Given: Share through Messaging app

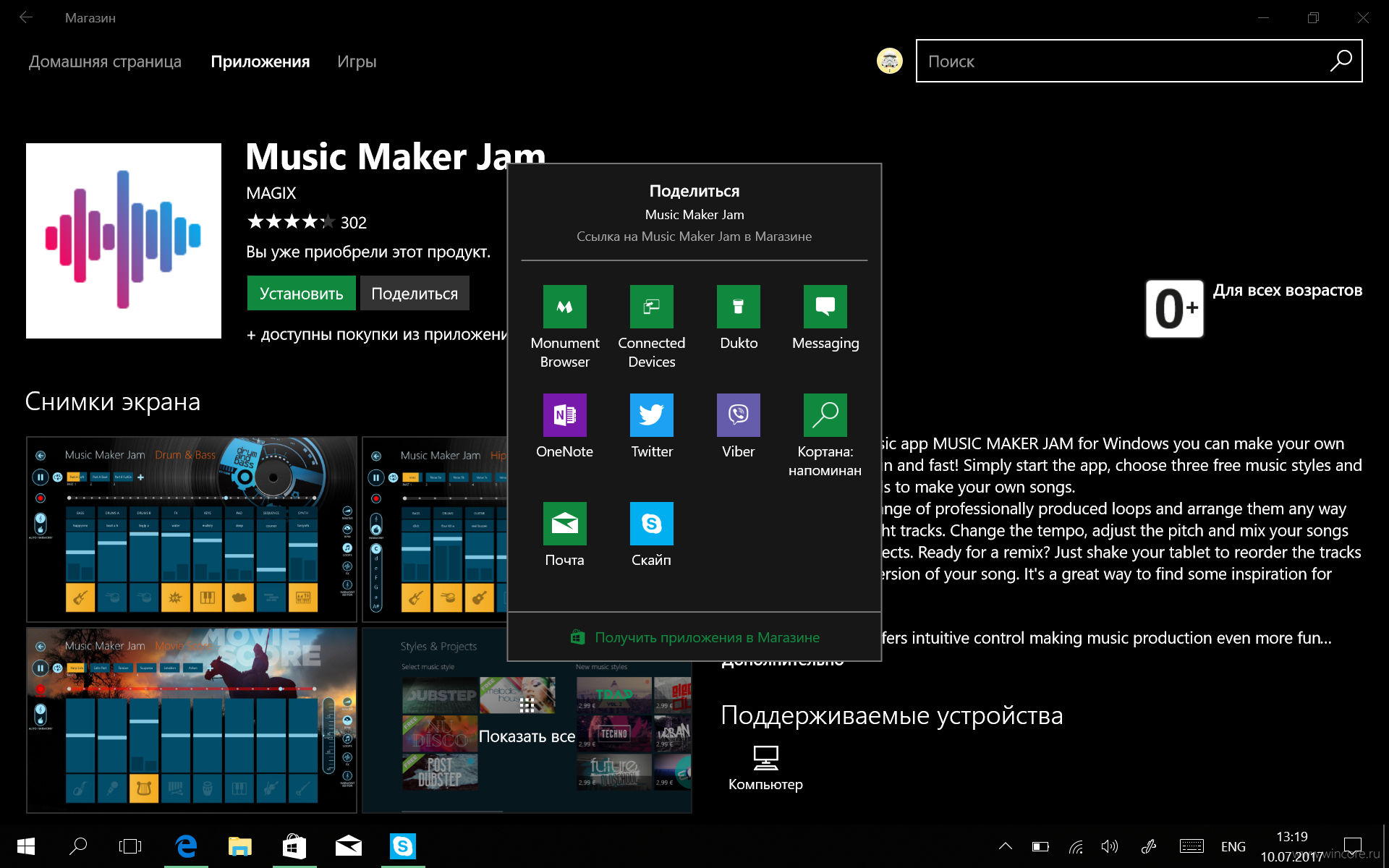Looking at the screenshot, I should coord(825,318).
